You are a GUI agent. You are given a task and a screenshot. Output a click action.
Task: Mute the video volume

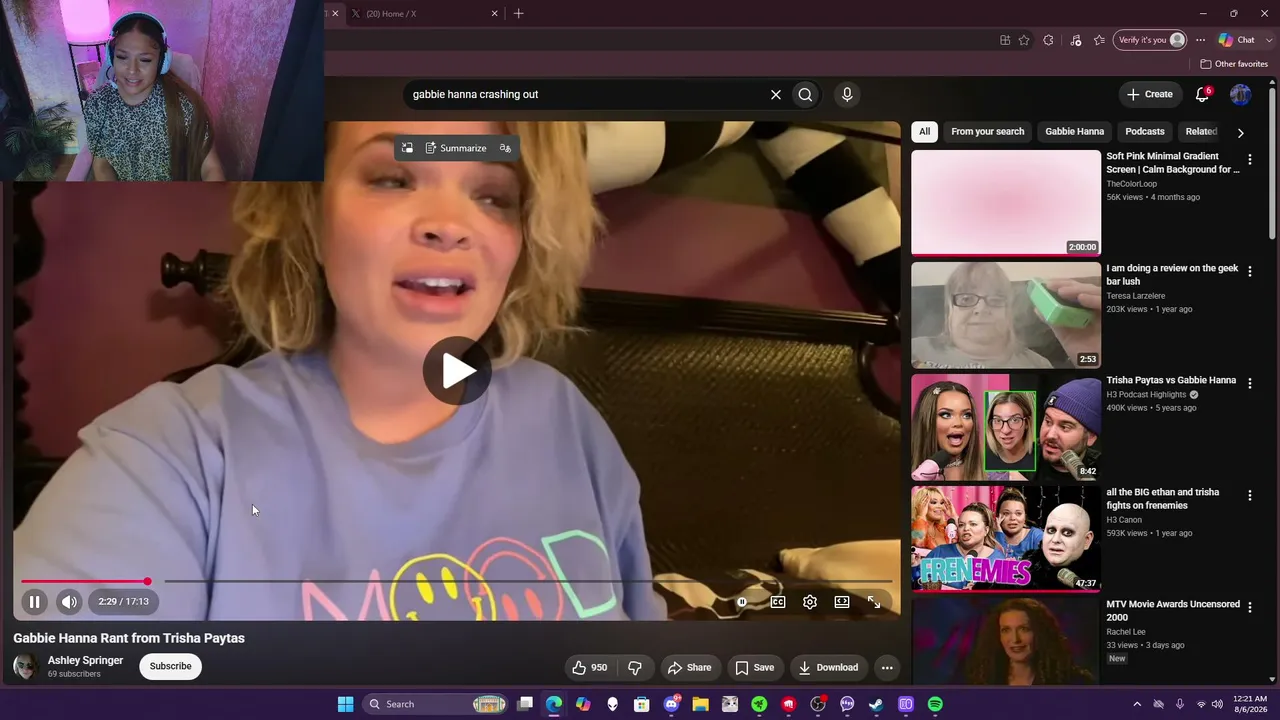point(69,602)
